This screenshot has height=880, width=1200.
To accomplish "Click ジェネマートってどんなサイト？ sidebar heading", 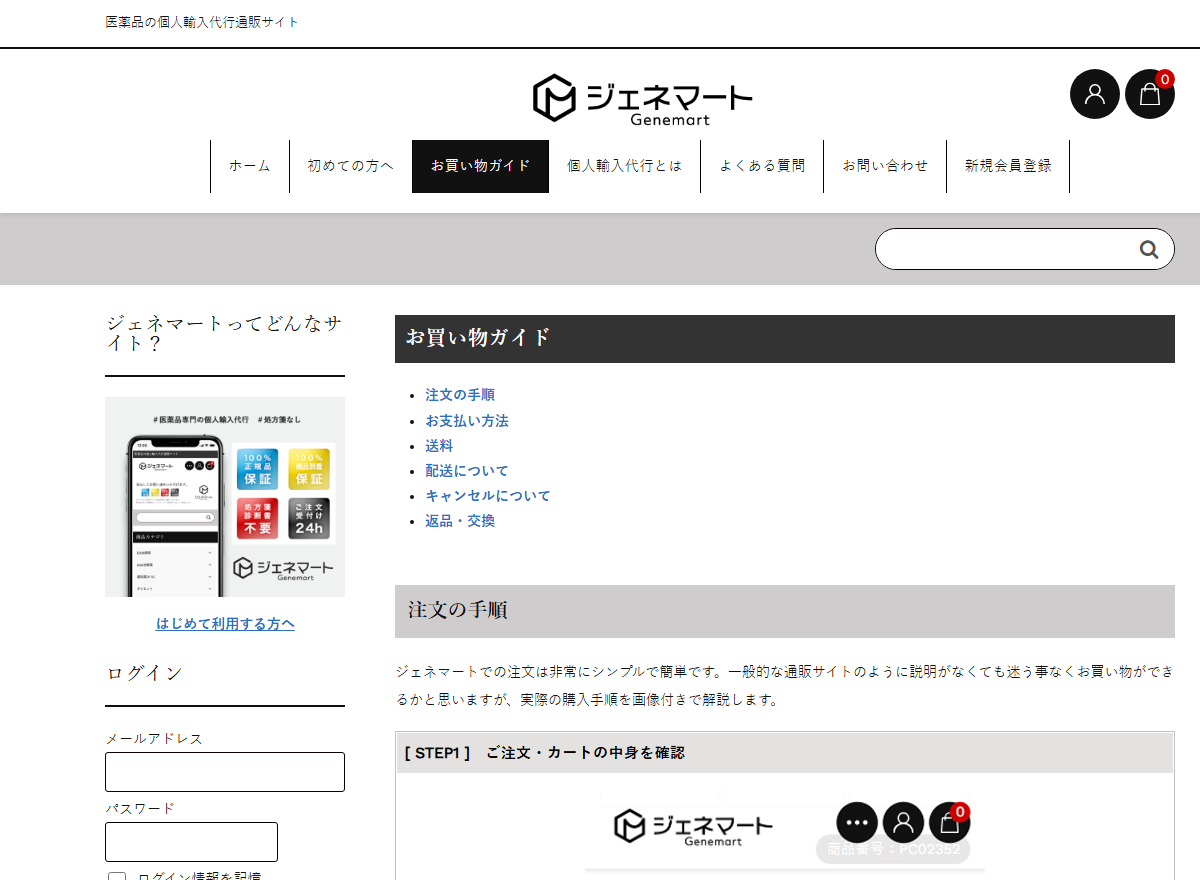I will pos(225,333).
